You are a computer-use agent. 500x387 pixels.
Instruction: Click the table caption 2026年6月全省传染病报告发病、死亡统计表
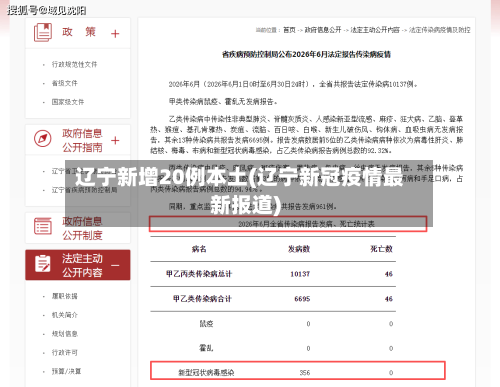pos(306,224)
